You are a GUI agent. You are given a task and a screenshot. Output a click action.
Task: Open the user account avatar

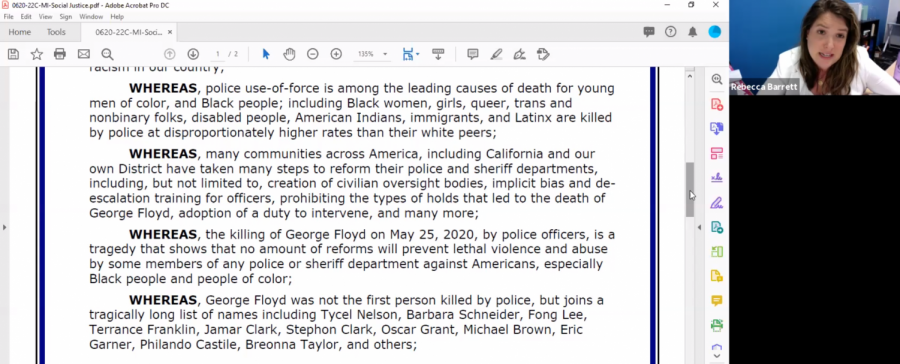pyautogui.click(x=715, y=32)
